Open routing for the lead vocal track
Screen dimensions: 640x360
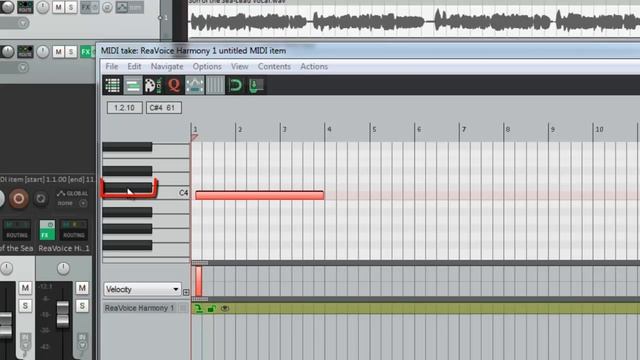pyautogui.click(x=25, y=7)
